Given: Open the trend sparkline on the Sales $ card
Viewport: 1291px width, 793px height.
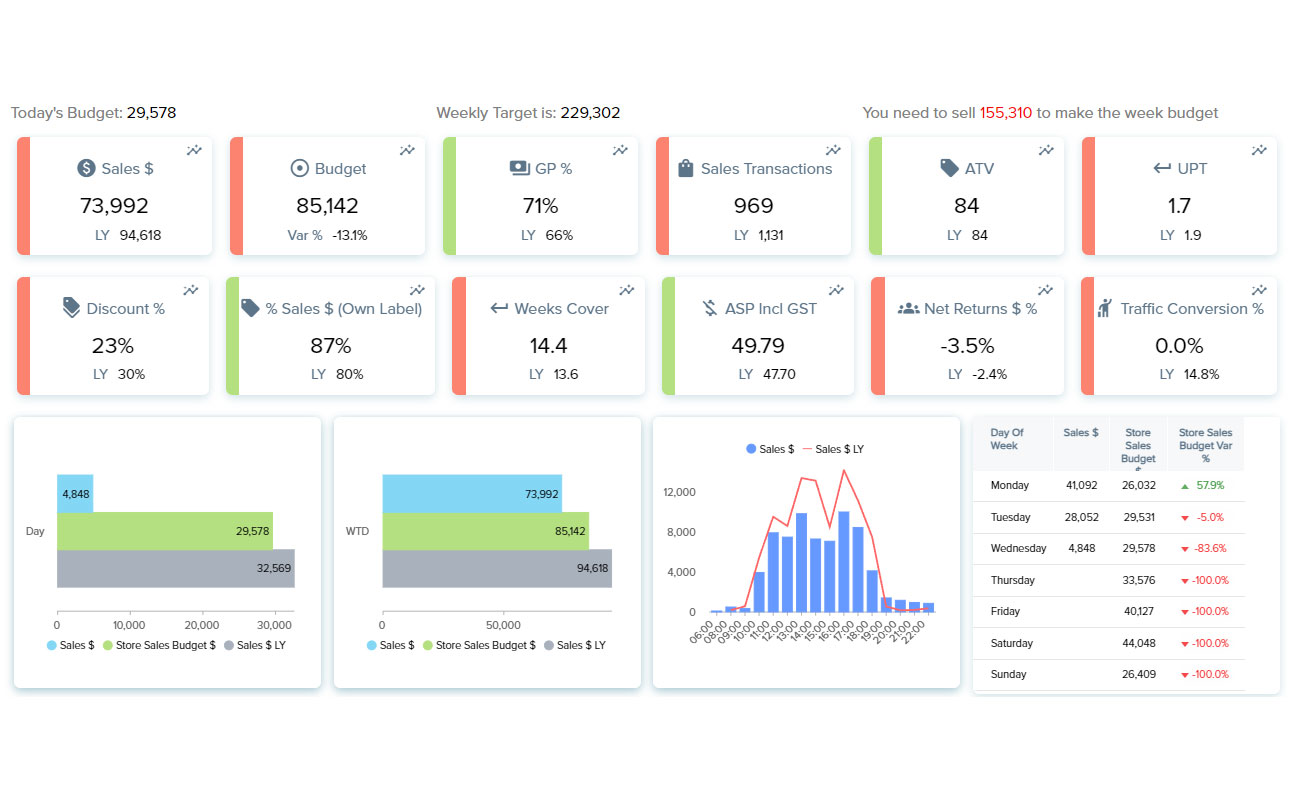Looking at the screenshot, I should pyautogui.click(x=194, y=149).
